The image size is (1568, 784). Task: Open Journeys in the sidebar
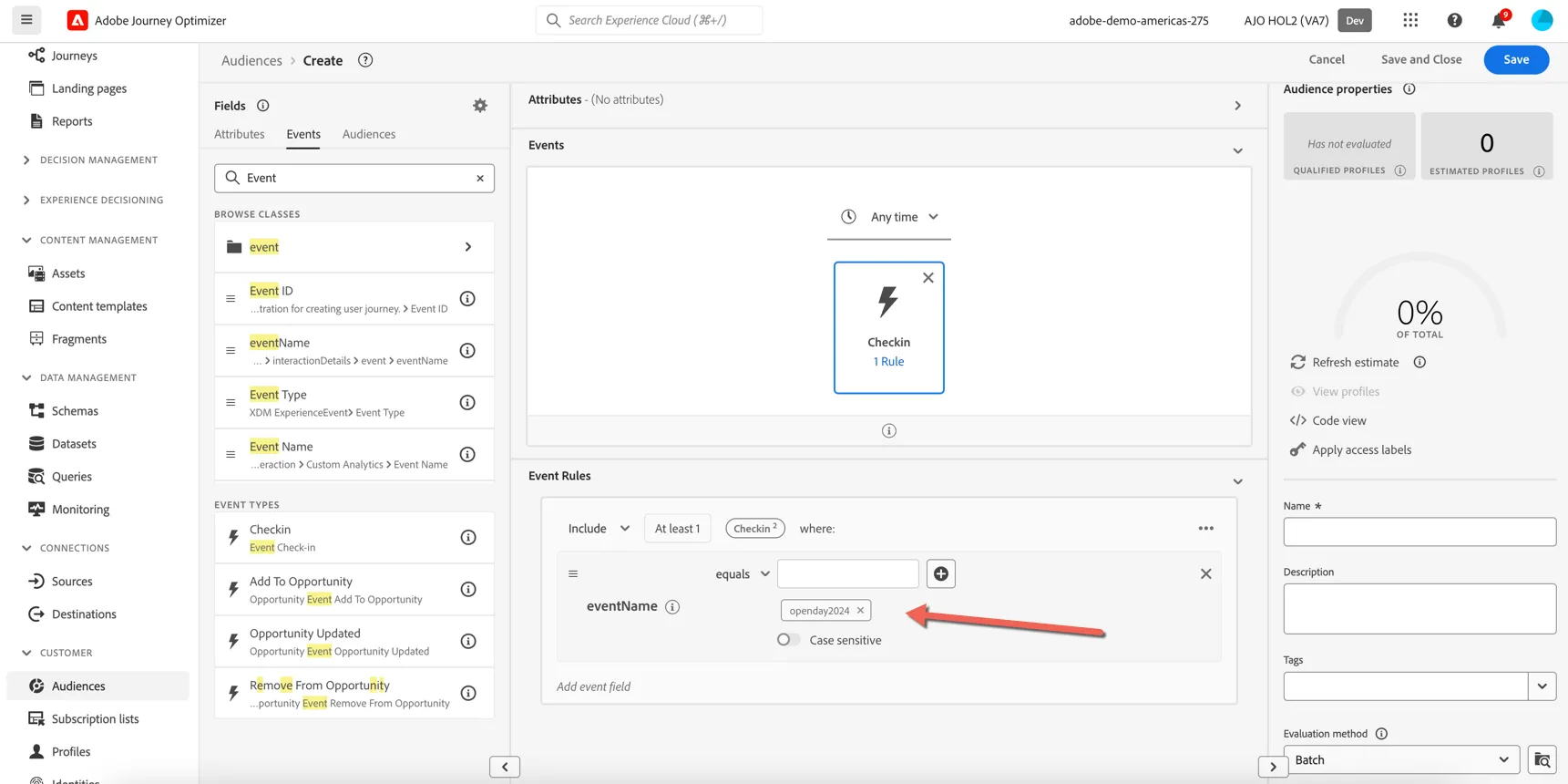tap(74, 56)
